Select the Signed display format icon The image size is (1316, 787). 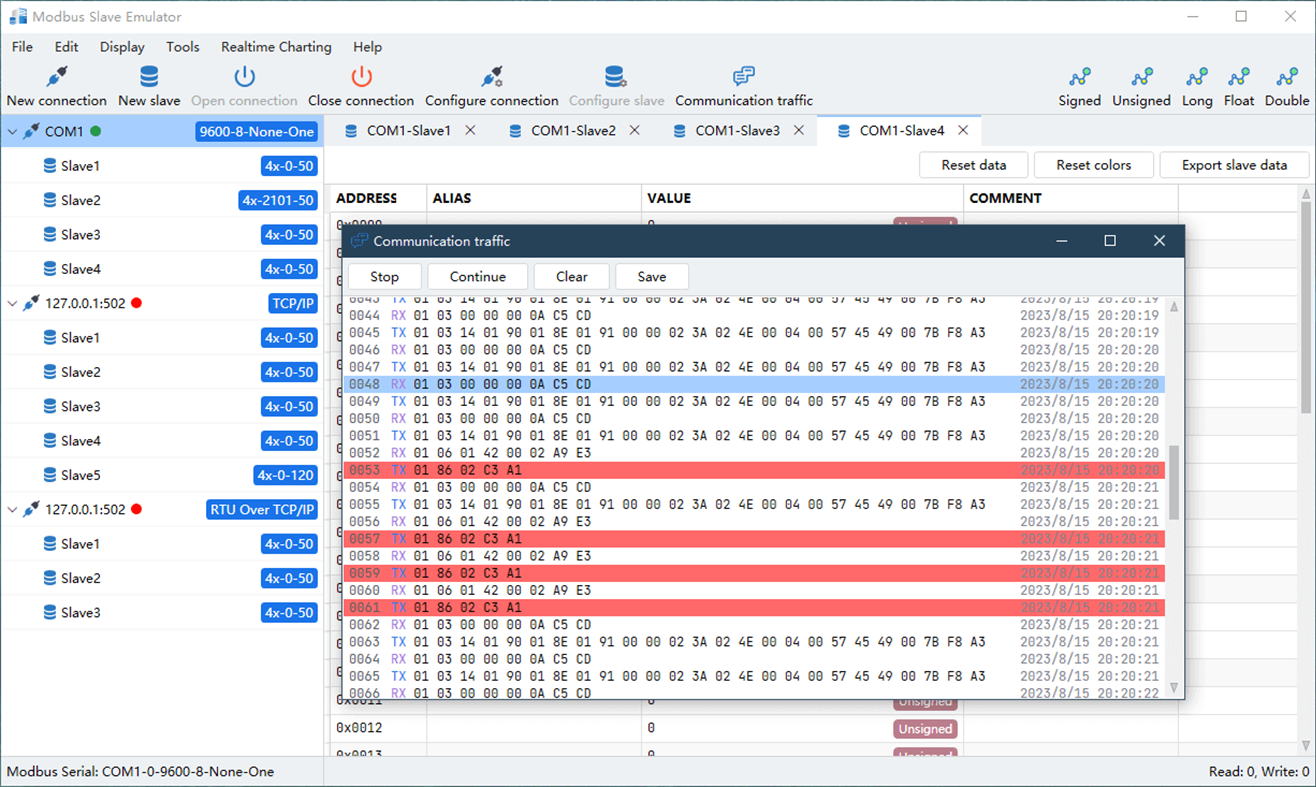(x=1080, y=78)
